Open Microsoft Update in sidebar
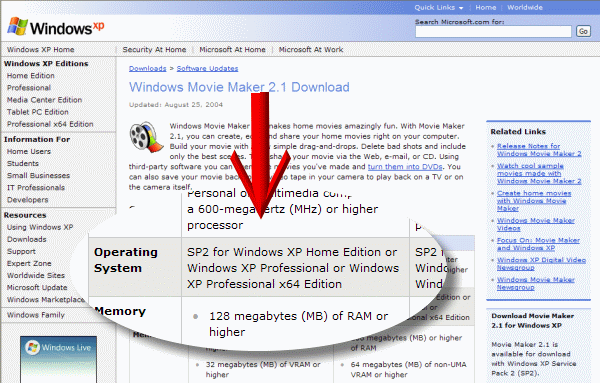The width and height of the screenshot is (600, 383). [x=37, y=287]
